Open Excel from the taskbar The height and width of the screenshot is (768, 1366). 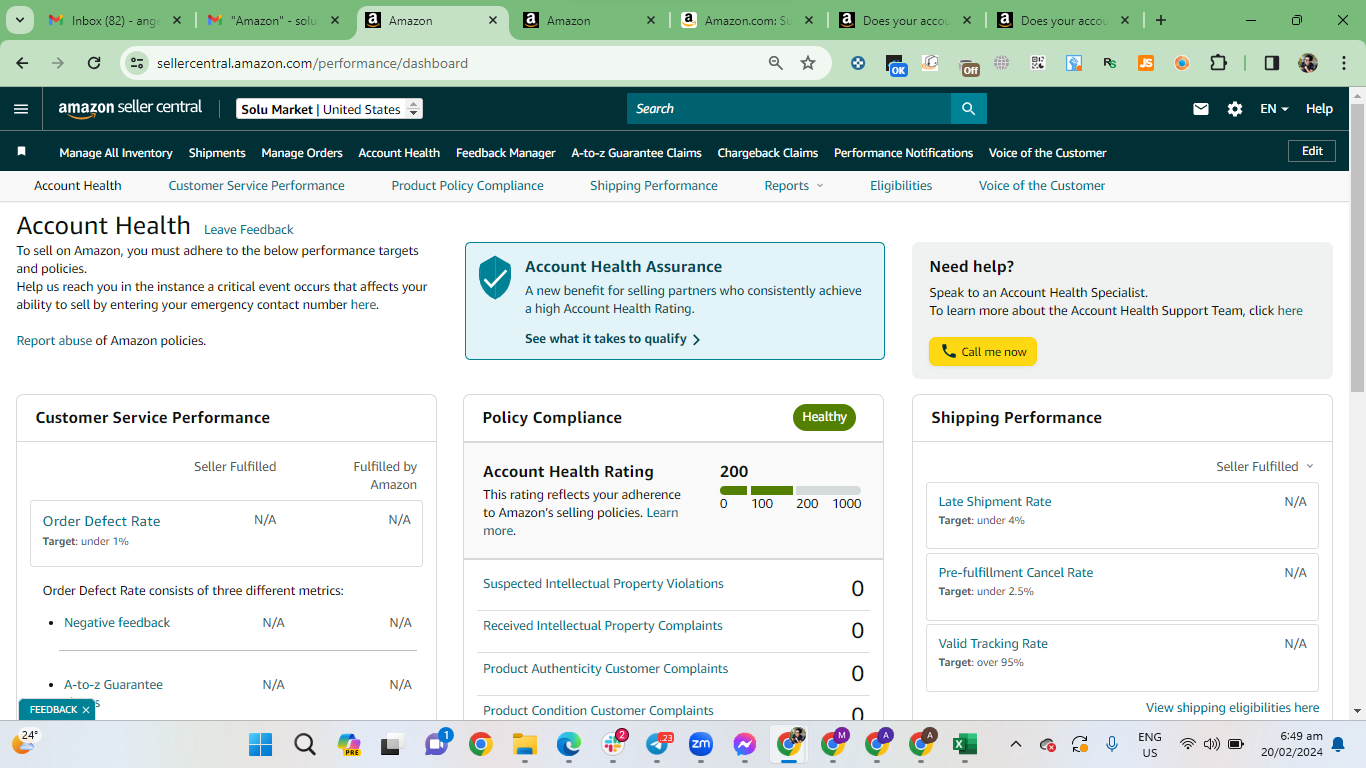965,744
